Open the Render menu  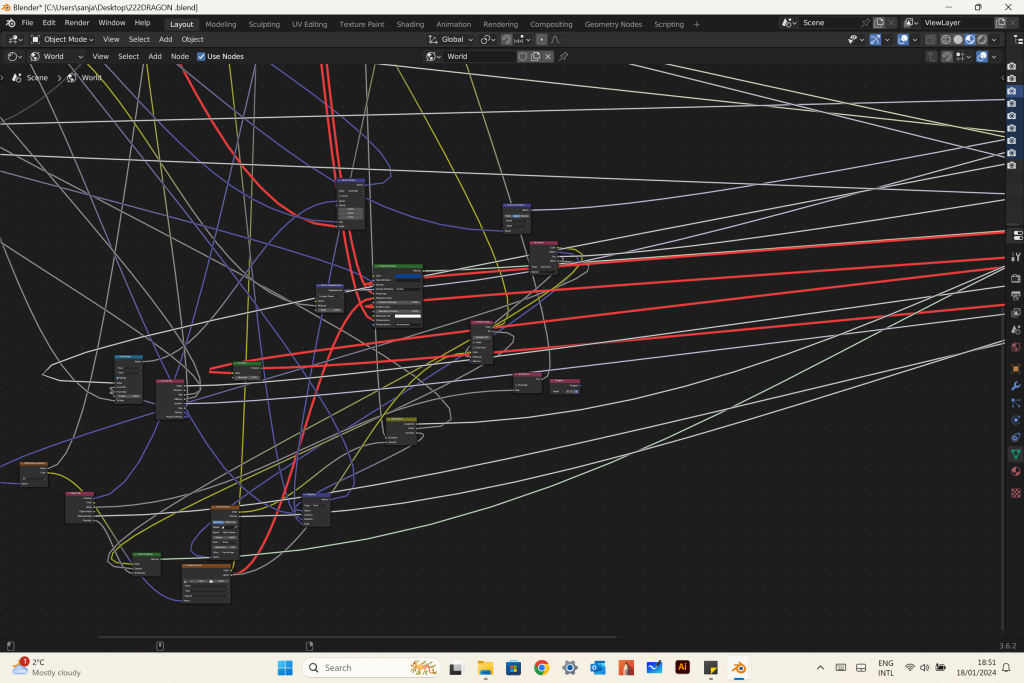tap(76, 23)
